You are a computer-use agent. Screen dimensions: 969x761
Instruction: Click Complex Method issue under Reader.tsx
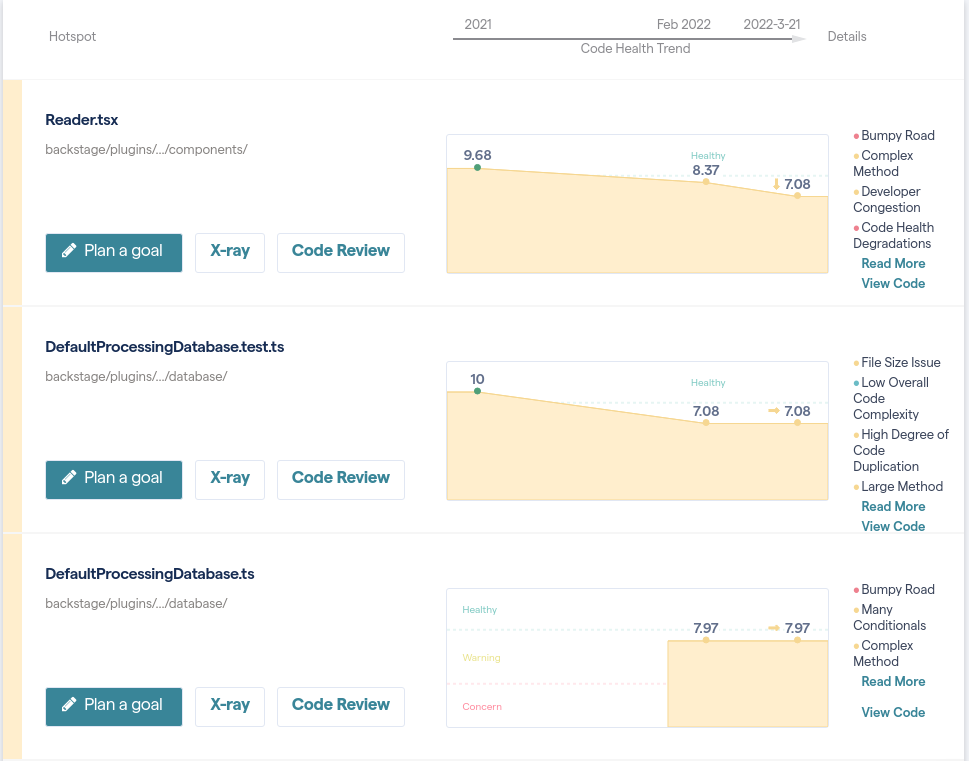tap(883, 164)
